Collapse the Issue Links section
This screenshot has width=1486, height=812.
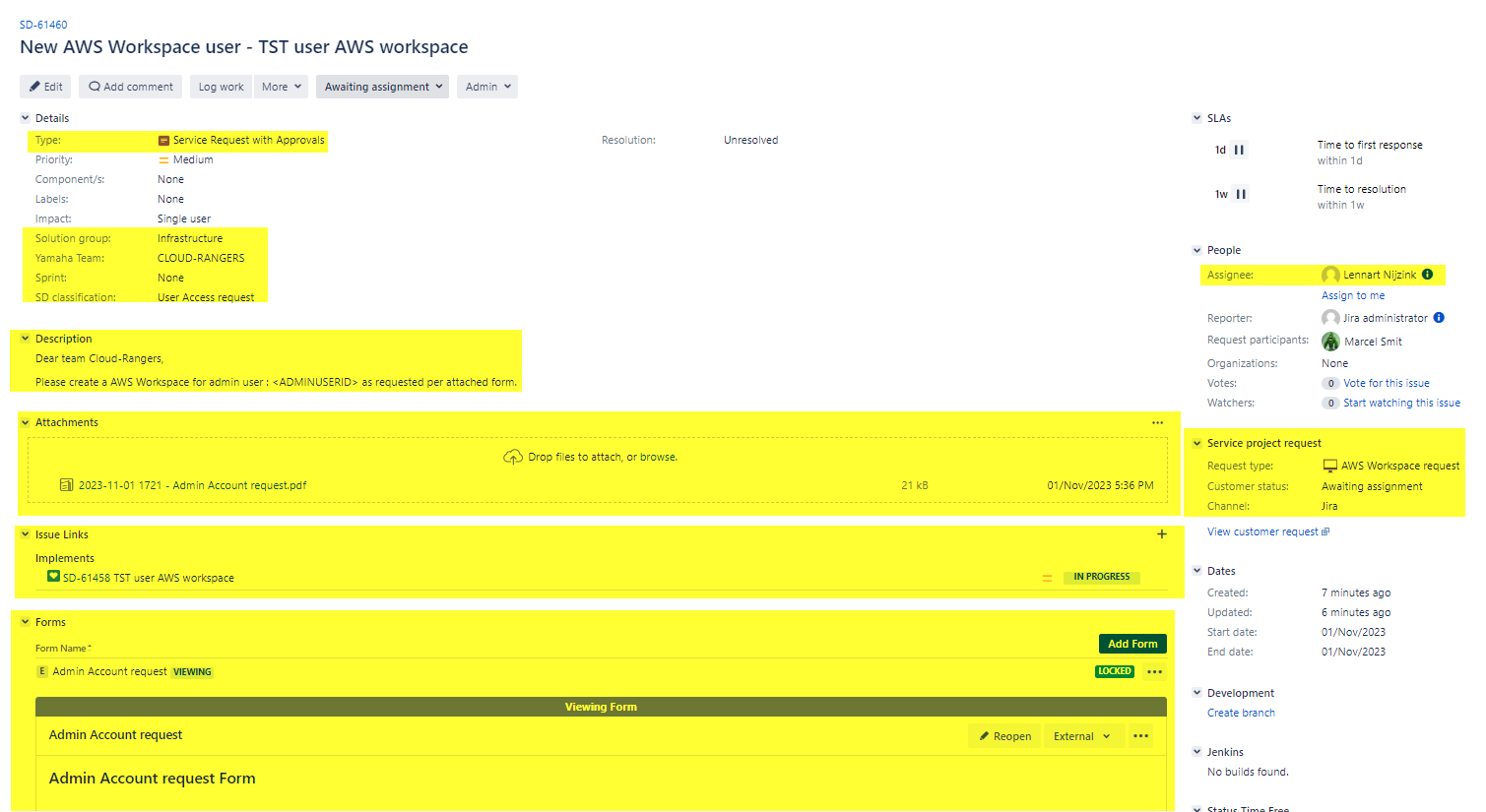pos(26,534)
